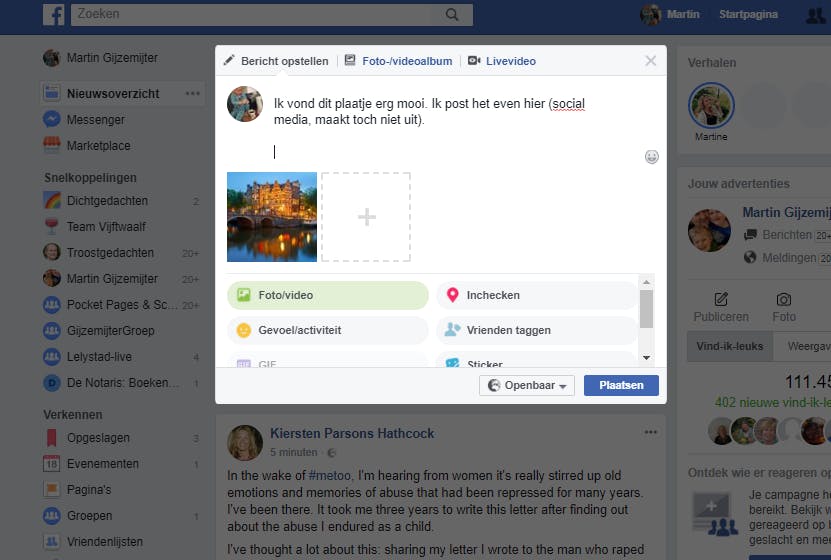Click the Inchecken location pin icon
The width and height of the screenshot is (831, 560).
(x=452, y=295)
